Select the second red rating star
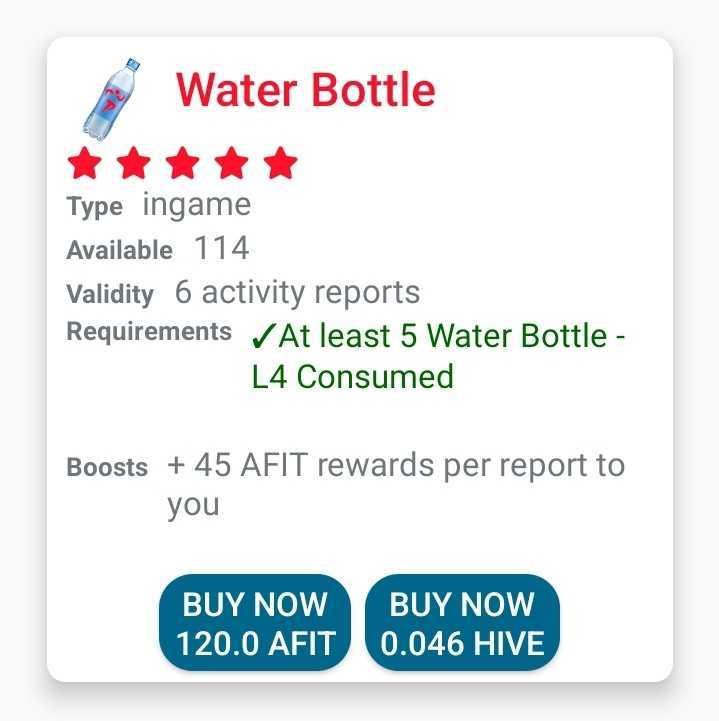 coord(134,162)
